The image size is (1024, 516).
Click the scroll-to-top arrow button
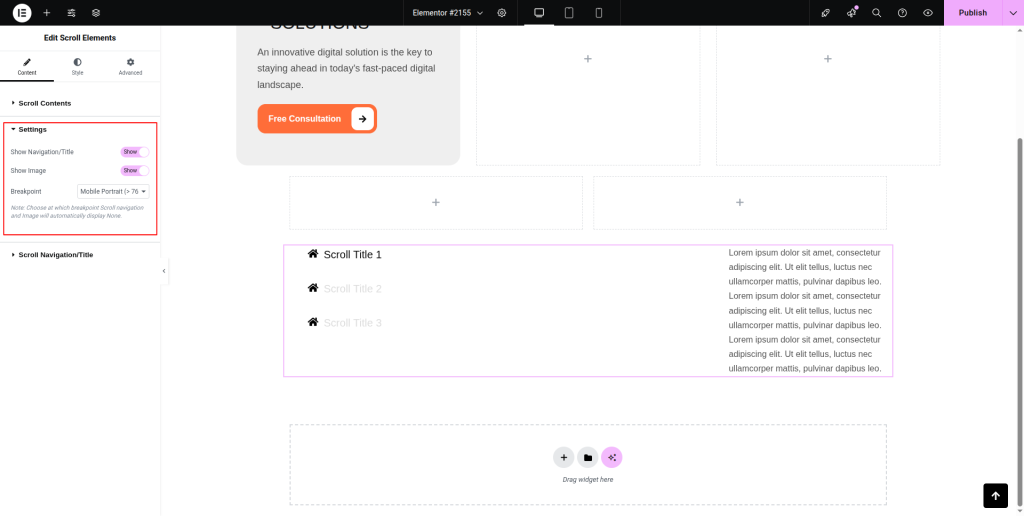[995, 496]
